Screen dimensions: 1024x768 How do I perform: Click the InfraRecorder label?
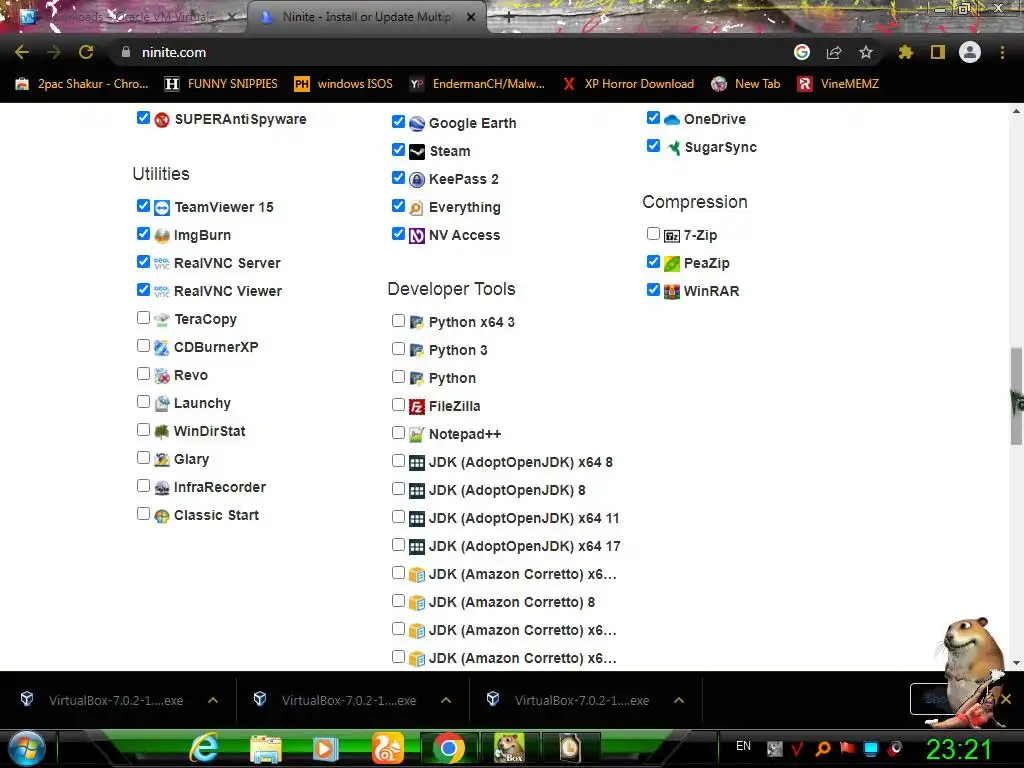pos(219,487)
